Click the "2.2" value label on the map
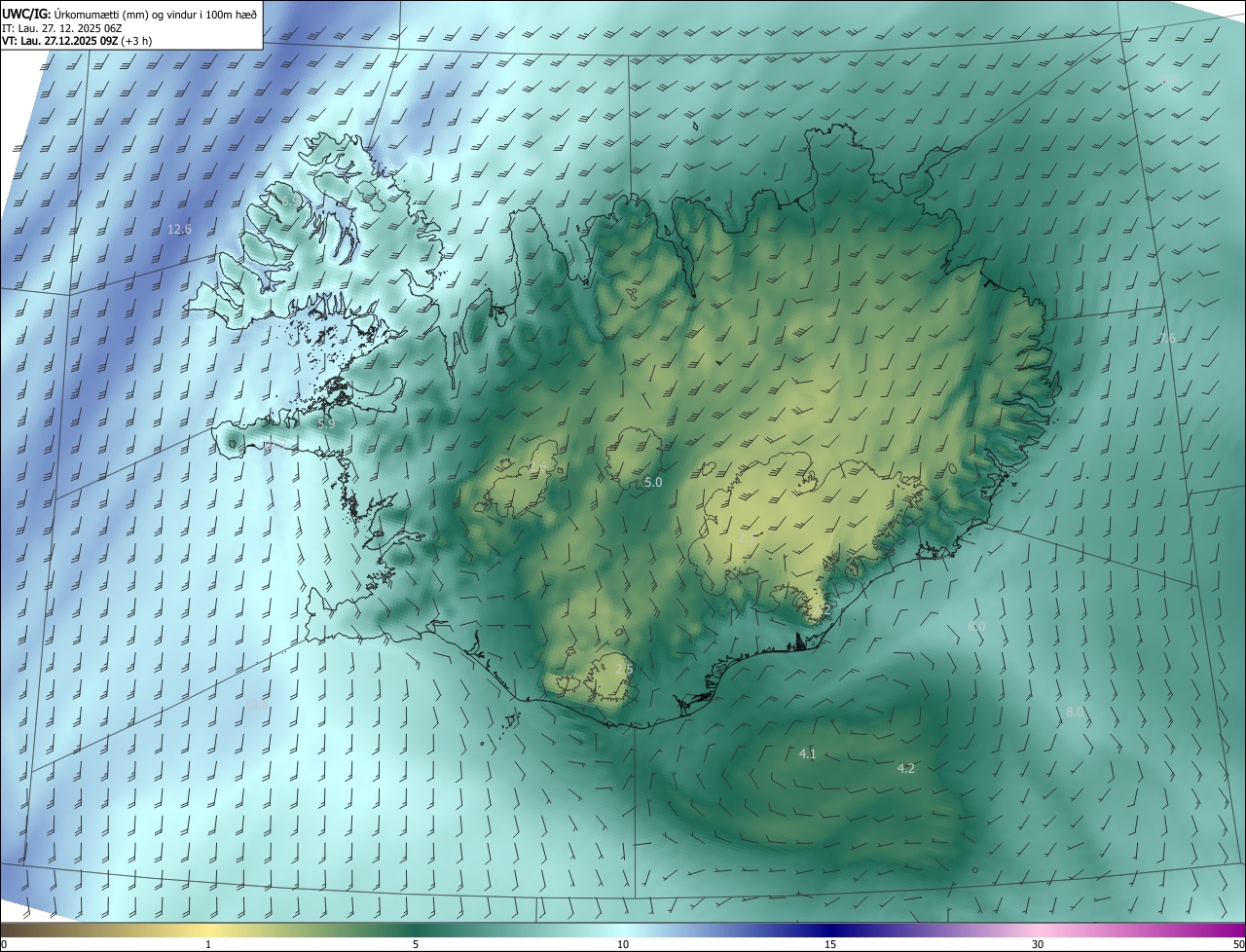This screenshot has width=1246, height=952. 824,610
